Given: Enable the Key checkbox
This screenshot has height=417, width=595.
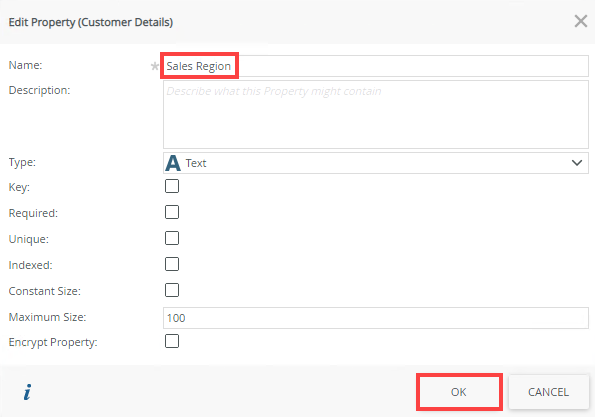Looking at the screenshot, I should tap(172, 186).
